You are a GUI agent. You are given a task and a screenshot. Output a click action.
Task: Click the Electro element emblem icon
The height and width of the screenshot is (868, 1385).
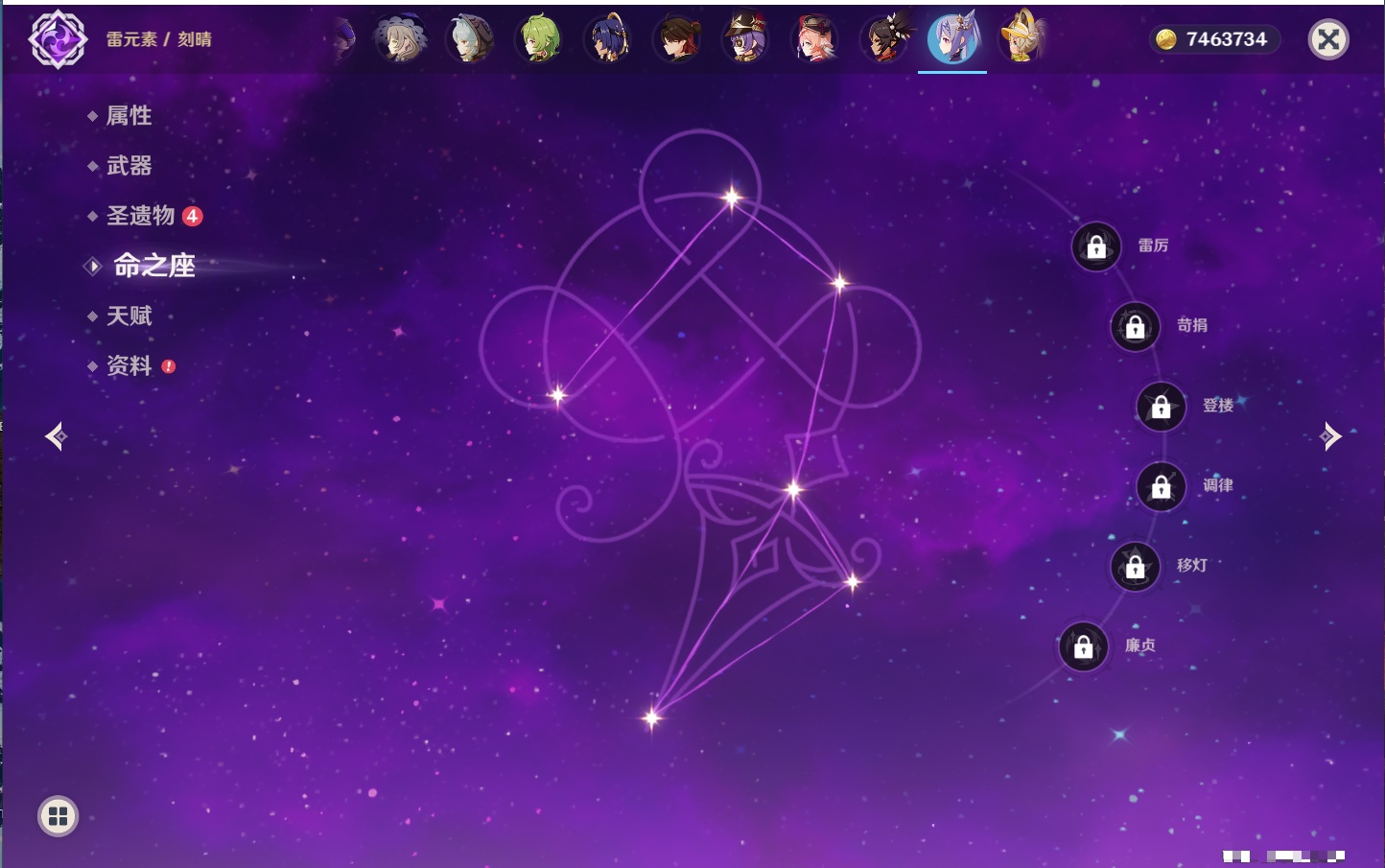(x=58, y=39)
